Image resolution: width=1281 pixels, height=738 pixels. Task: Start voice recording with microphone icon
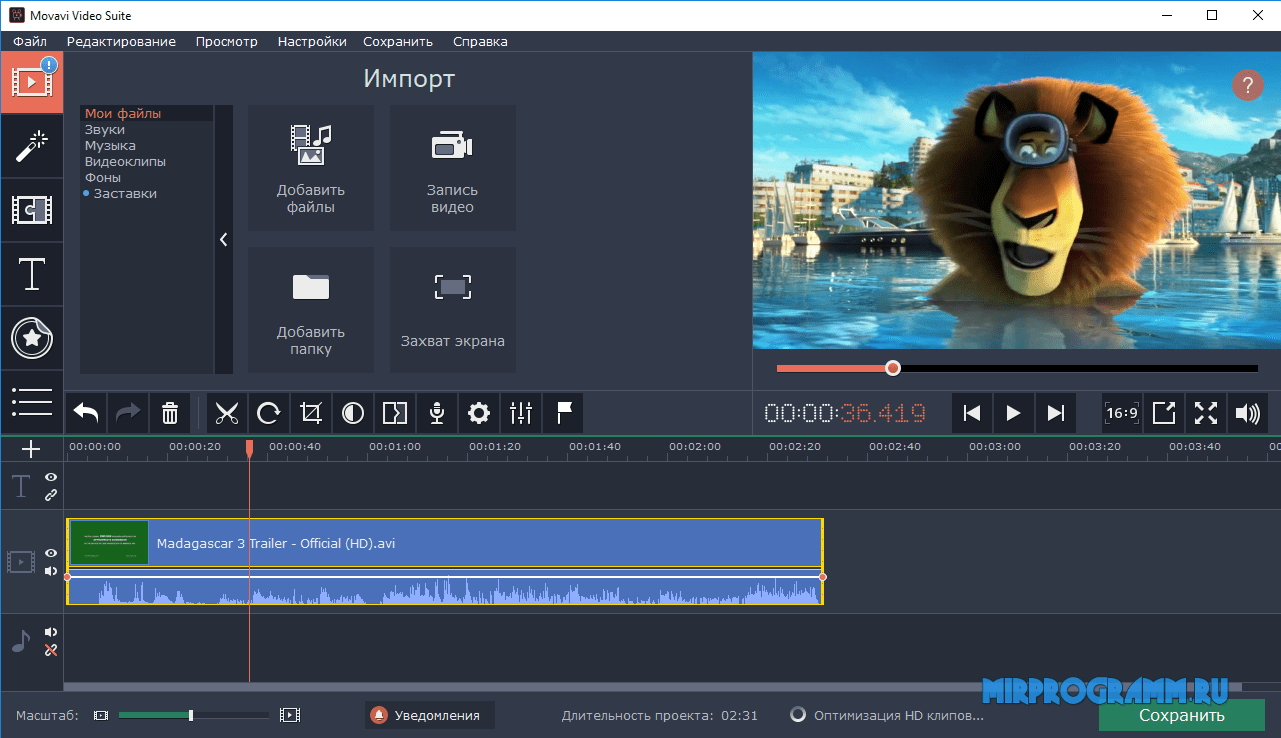[437, 413]
